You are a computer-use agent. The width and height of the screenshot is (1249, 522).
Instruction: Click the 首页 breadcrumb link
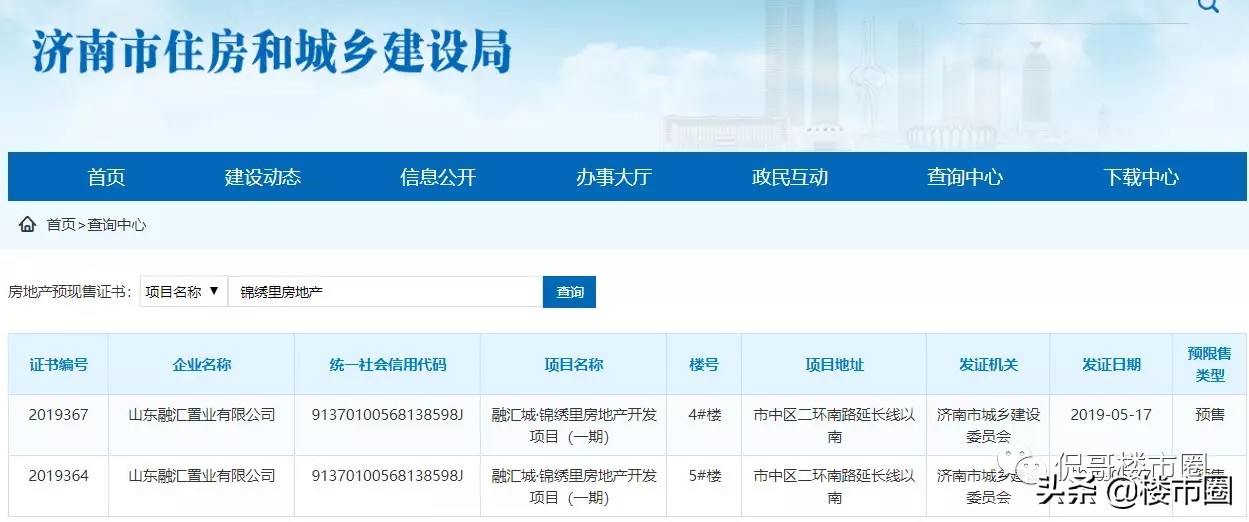[61, 225]
